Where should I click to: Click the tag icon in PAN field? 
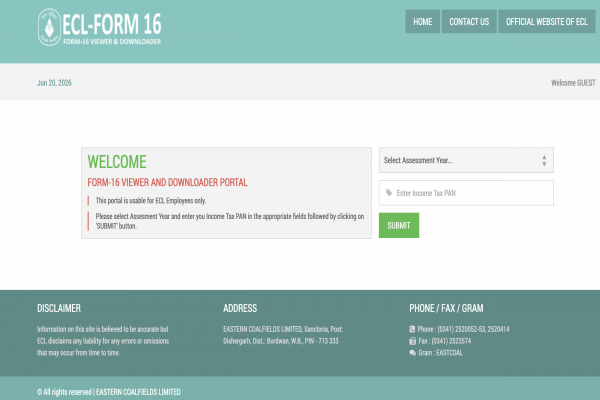(x=389, y=193)
